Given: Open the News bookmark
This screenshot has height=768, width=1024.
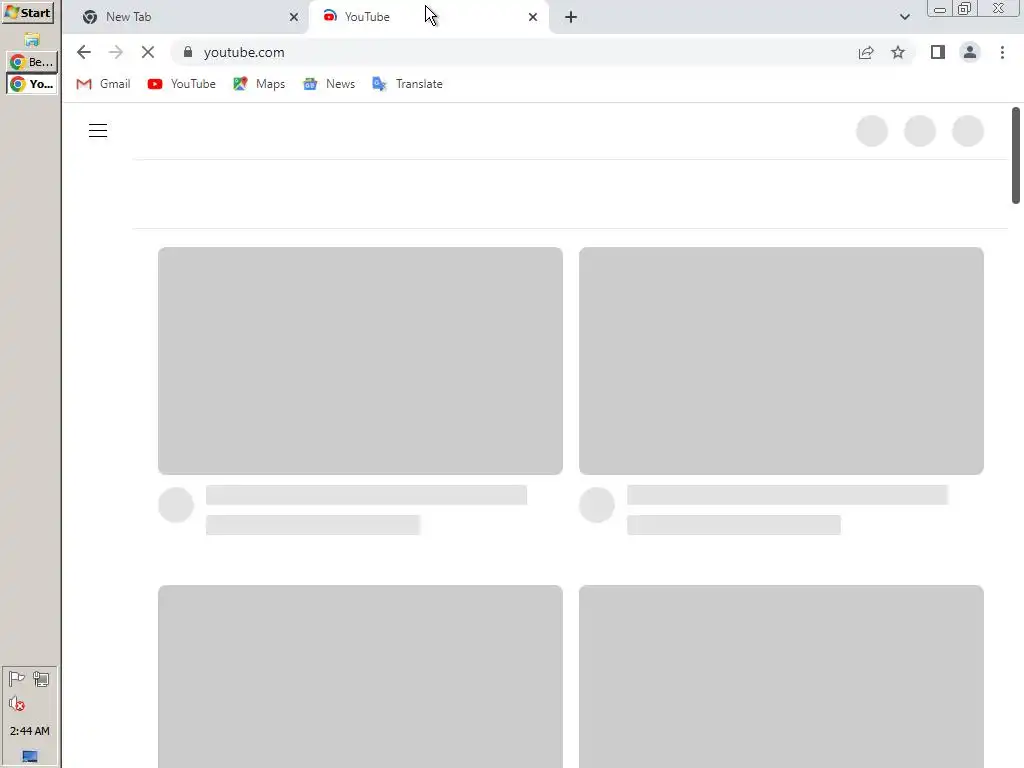Looking at the screenshot, I should pos(329,84).
